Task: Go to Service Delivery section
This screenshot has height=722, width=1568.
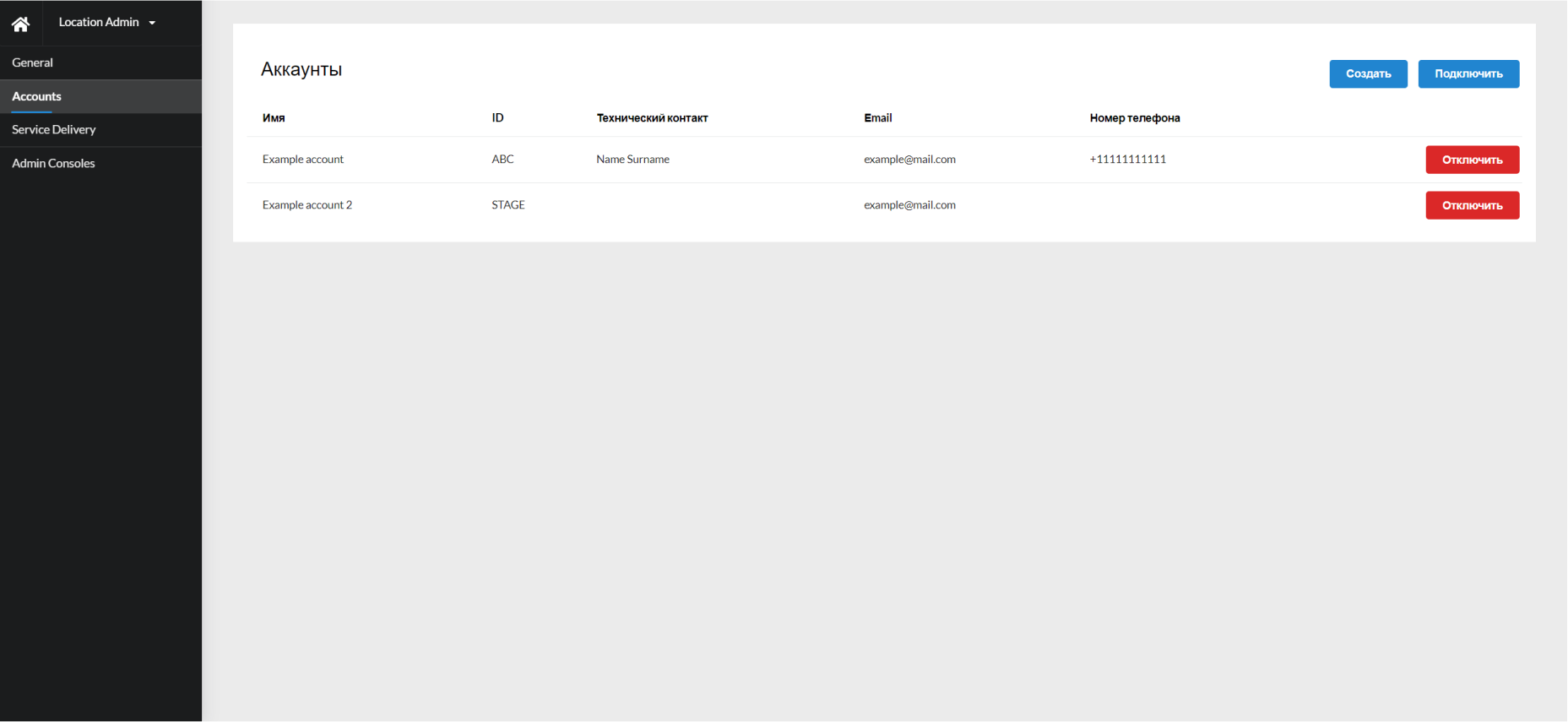Action: pyautogui.click(x=53, y=129)
